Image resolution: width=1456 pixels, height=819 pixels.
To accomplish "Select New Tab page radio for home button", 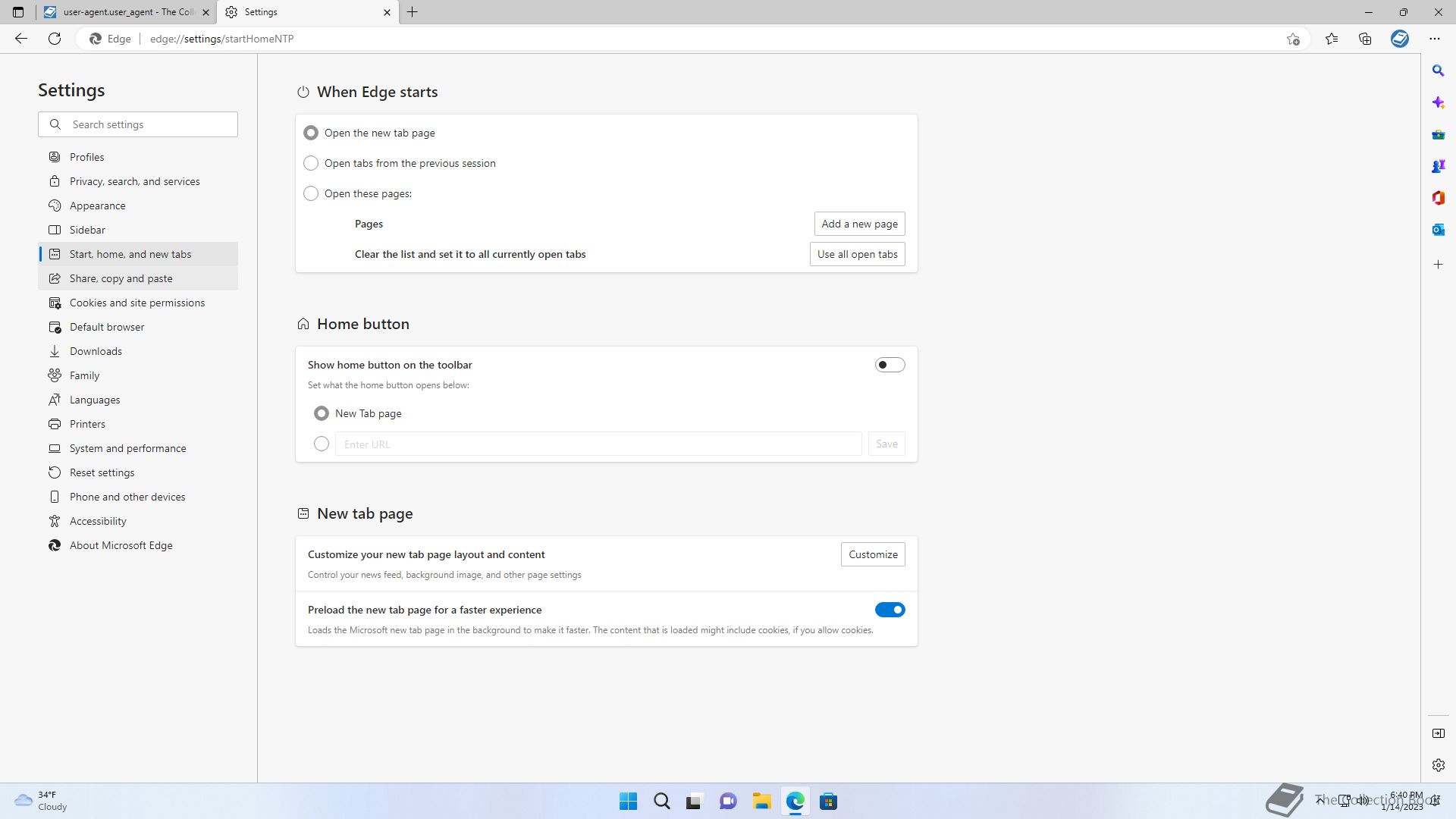I will (322, 413).
